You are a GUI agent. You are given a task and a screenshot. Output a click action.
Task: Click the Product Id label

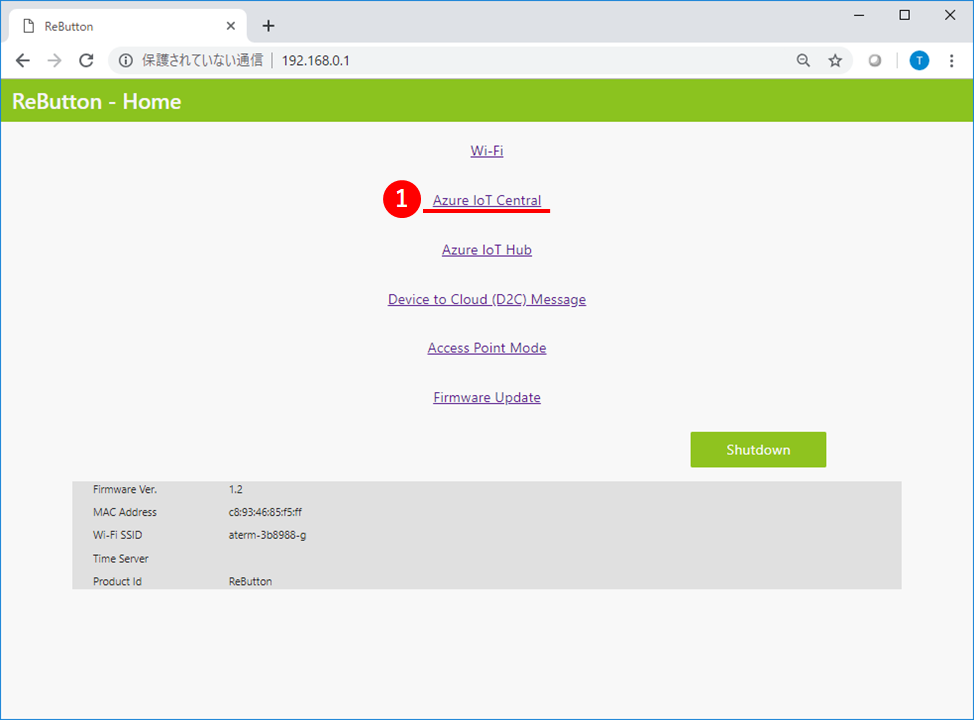pyautogui.click(x=117, y=581)
